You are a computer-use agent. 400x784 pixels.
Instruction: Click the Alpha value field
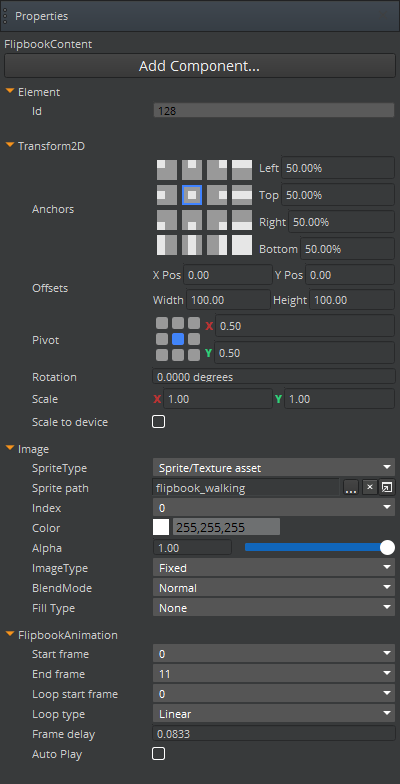click(x=192, y=548)
